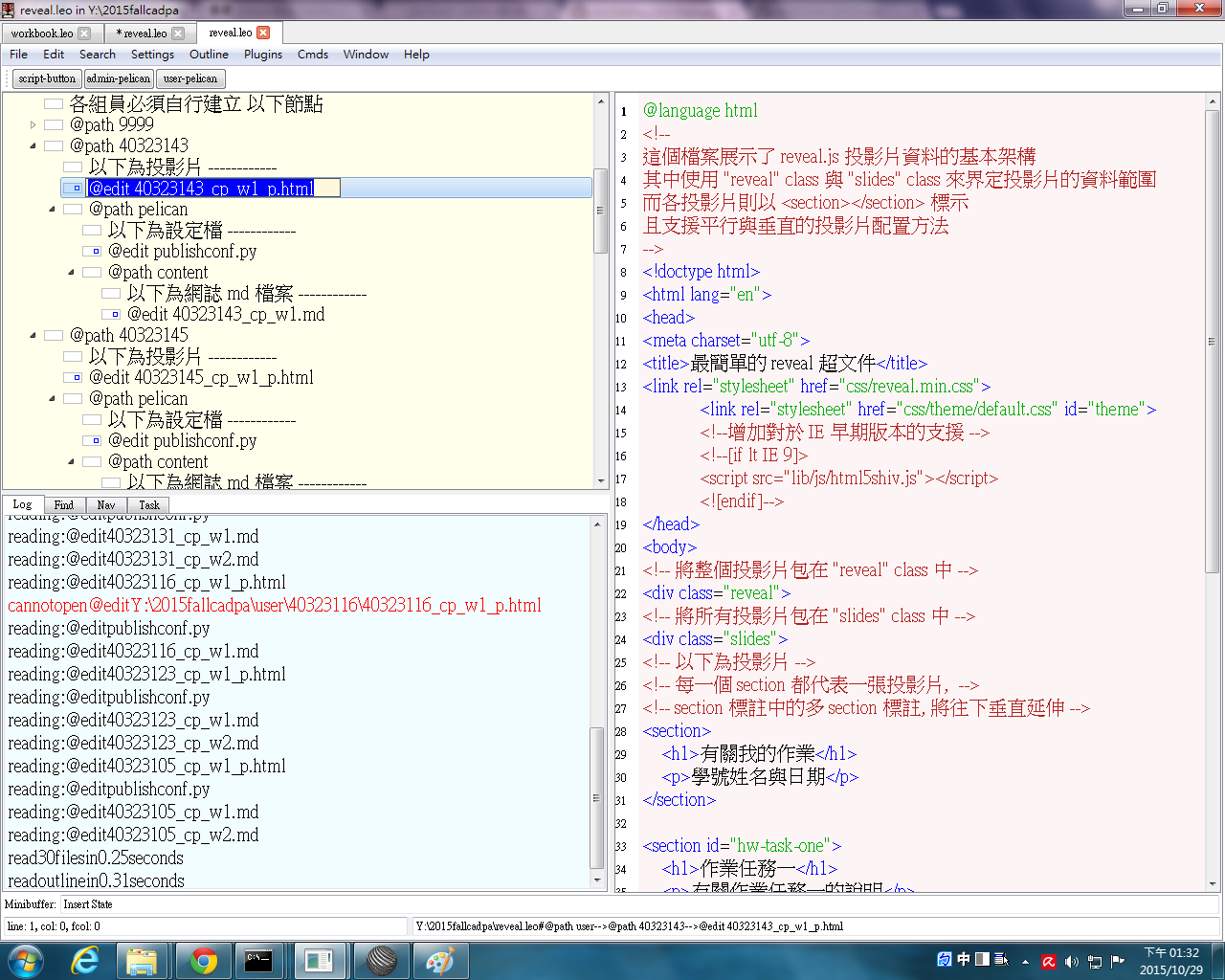
Task: Switch to the Find tab
Action: coord(64,504)
